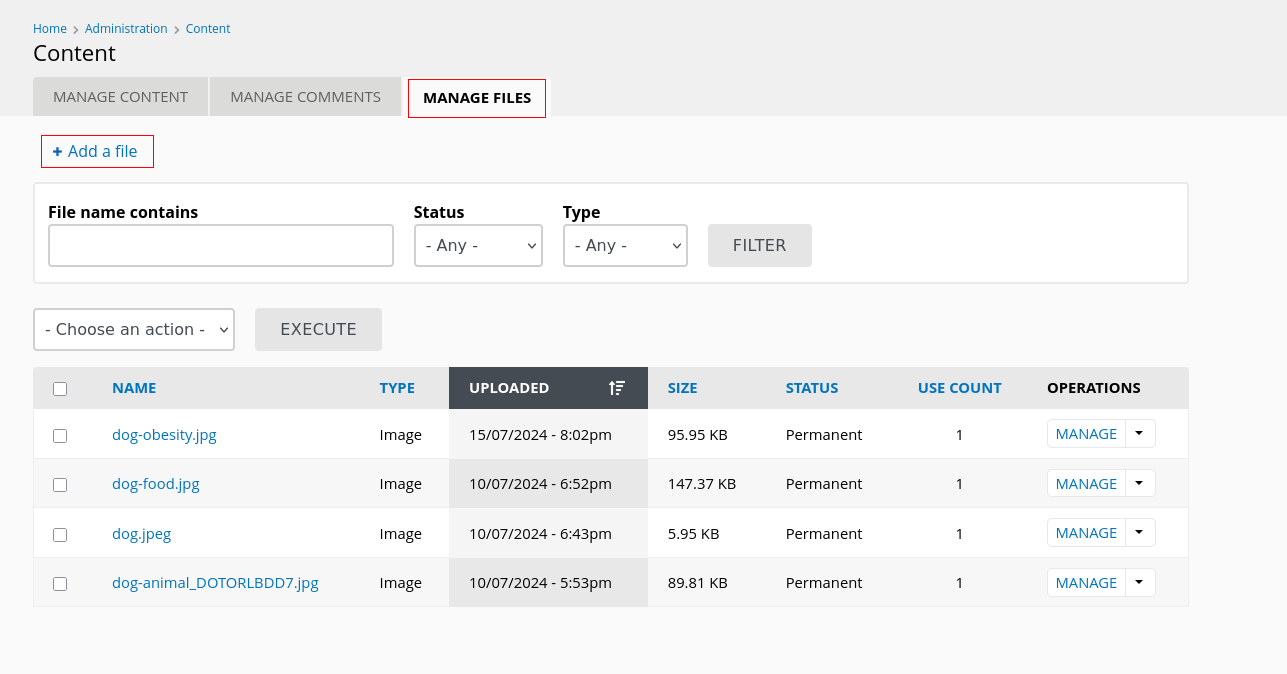
Task: Open the dog-food.jpg file link
Action: click(x=156, y=484)
